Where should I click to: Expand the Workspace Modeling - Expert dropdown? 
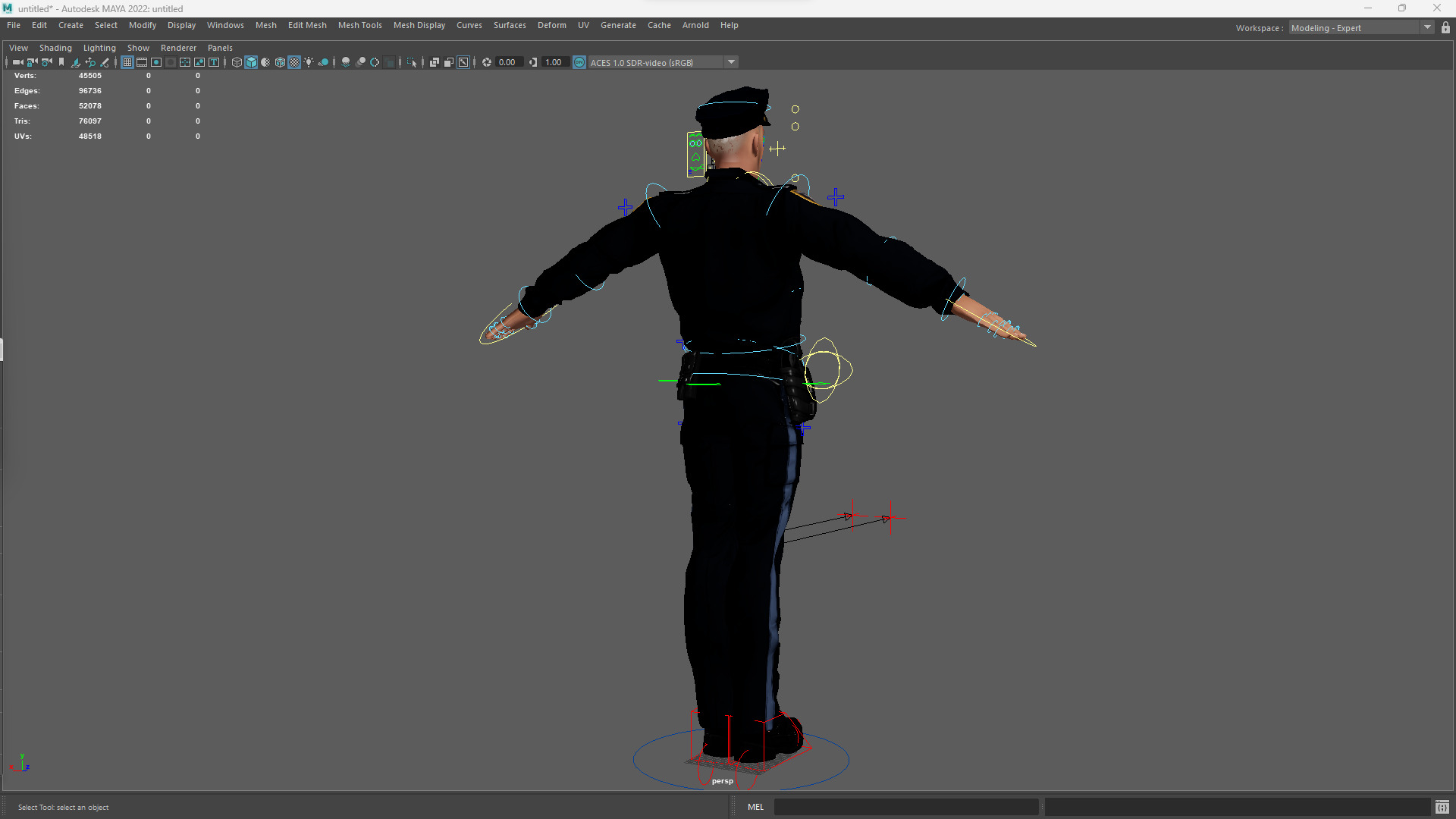pos(1427,28)
